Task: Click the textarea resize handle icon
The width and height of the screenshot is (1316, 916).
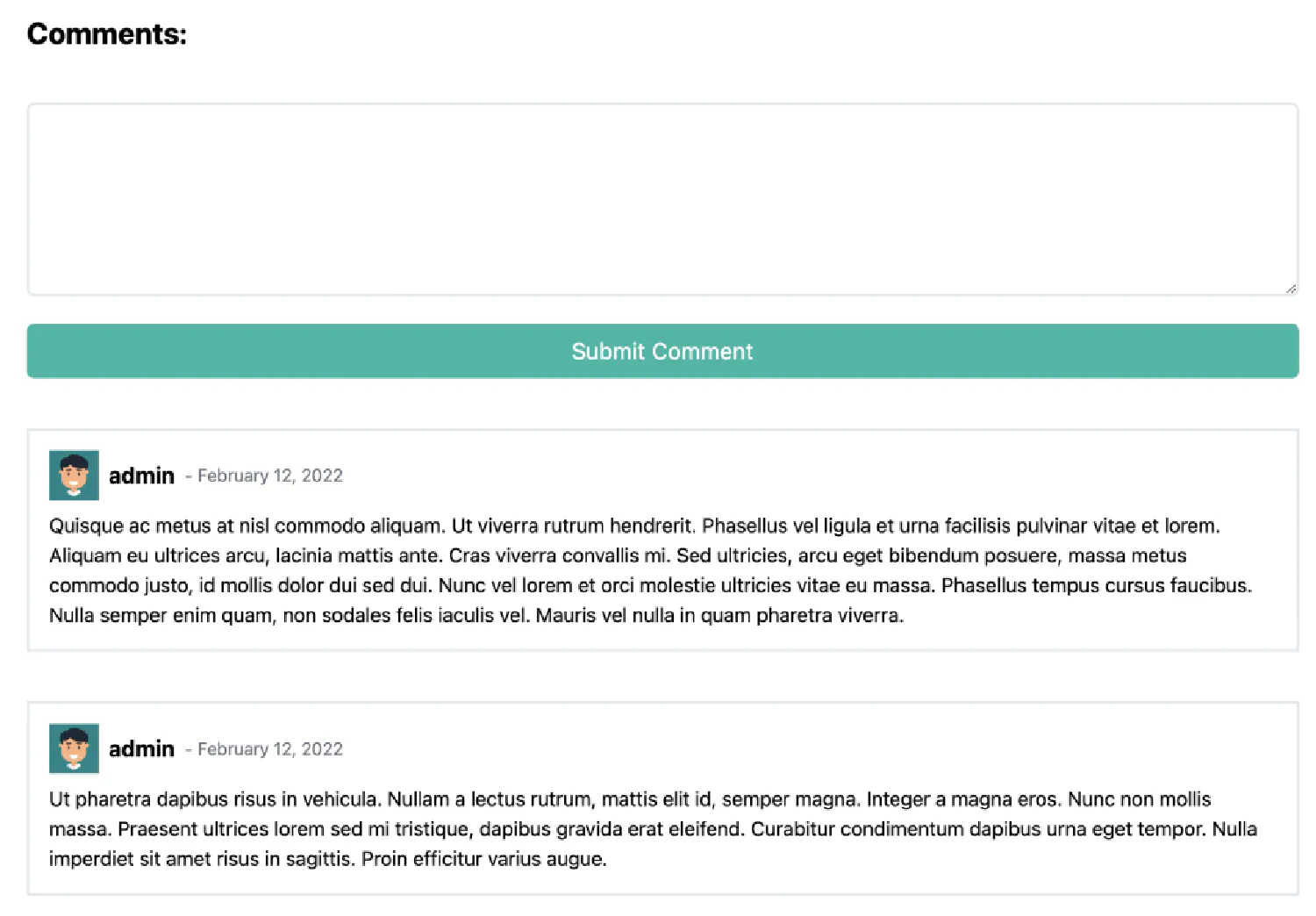Action: tap(1291, 288)
